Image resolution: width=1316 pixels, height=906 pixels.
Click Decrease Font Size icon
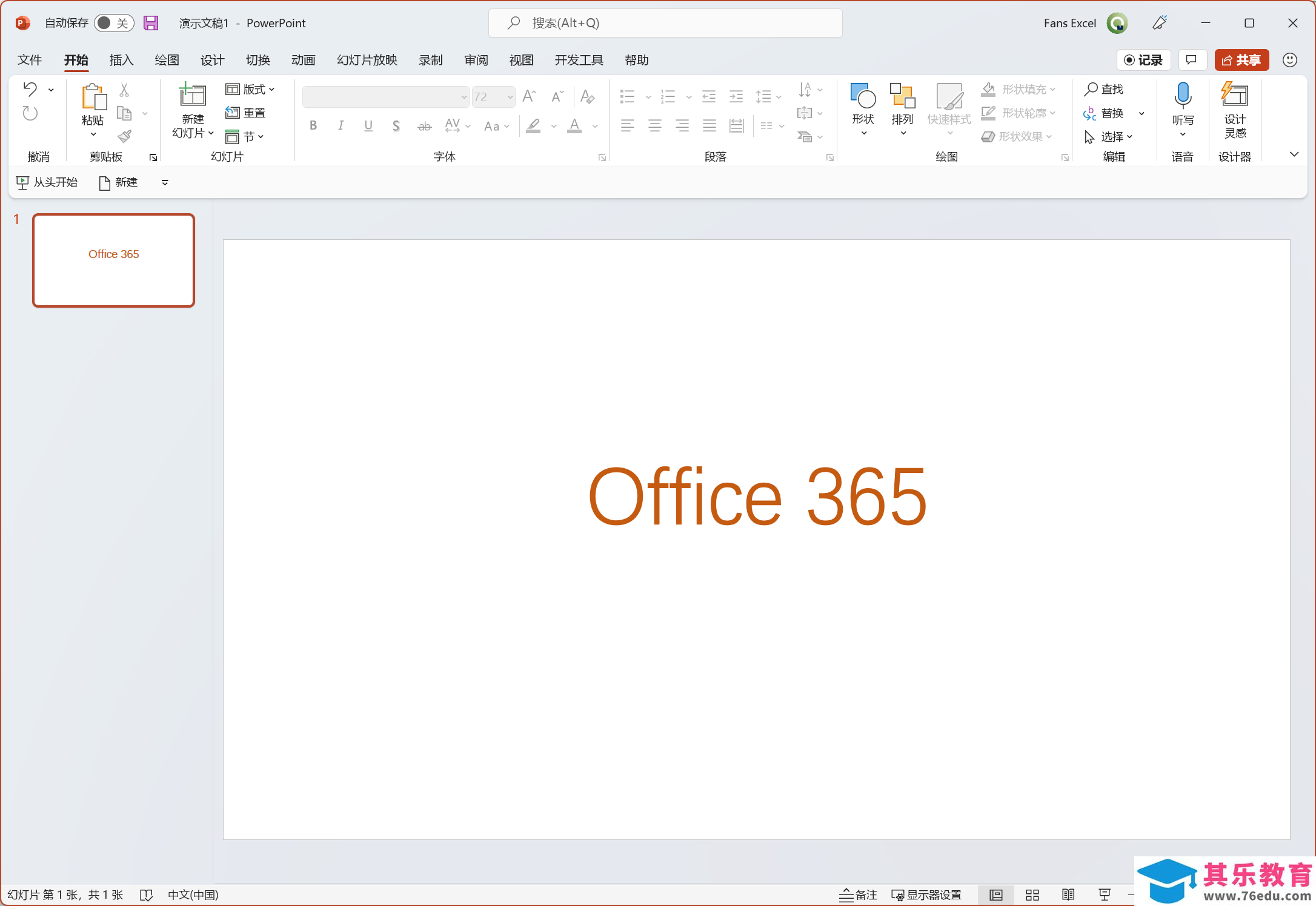(557, 96)
